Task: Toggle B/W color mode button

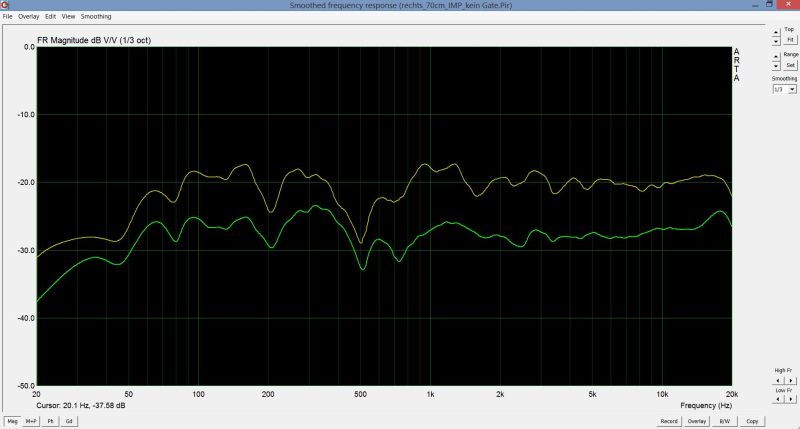Action: pos(724,421)
